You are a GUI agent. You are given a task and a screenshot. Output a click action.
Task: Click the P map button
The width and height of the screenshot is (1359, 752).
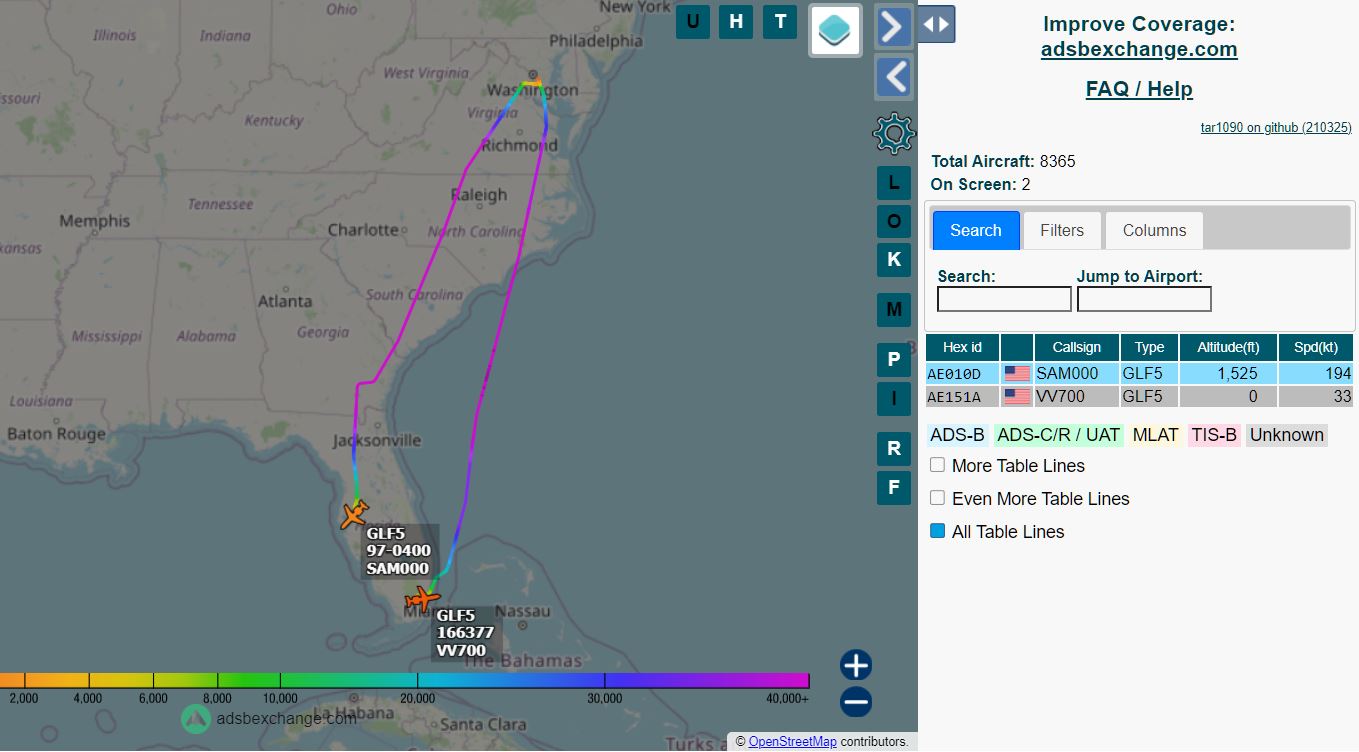tap(894, 359)
